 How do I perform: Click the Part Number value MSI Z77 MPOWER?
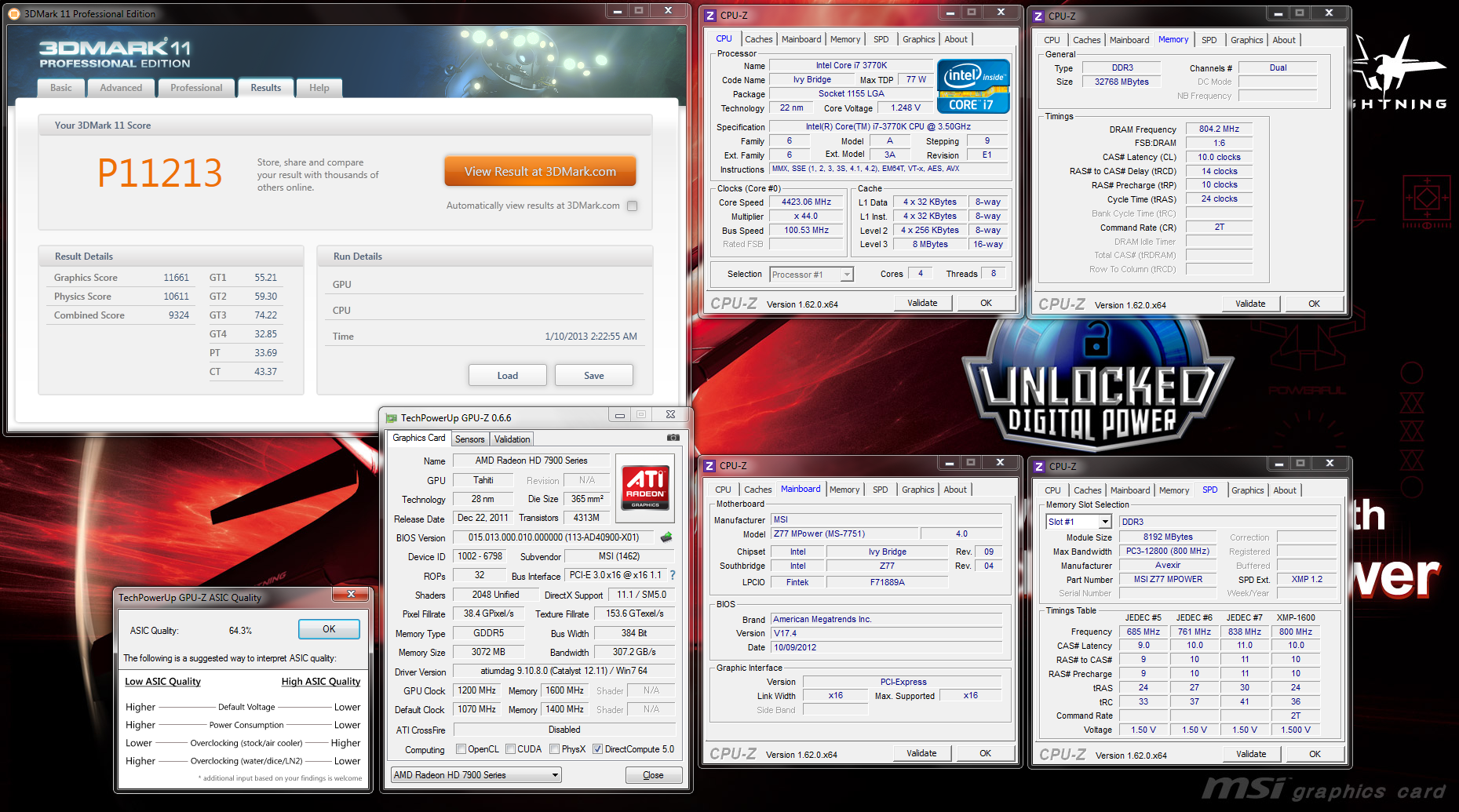[x=1168, y=579]
